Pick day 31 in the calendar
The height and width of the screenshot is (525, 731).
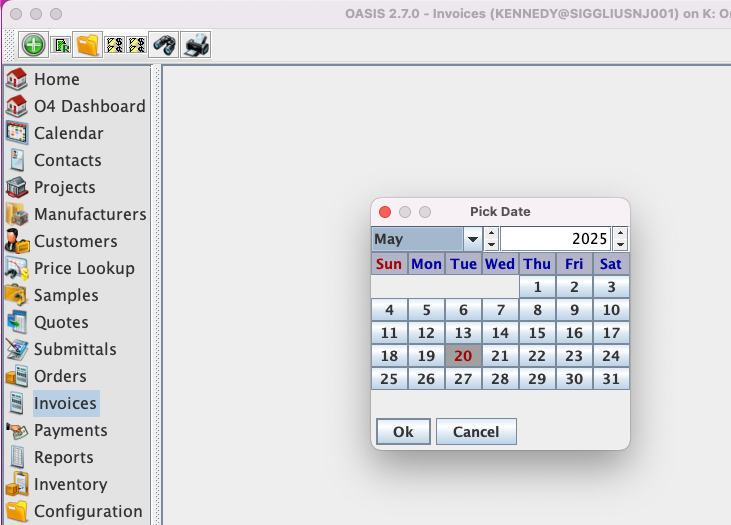tap(611, 379)
